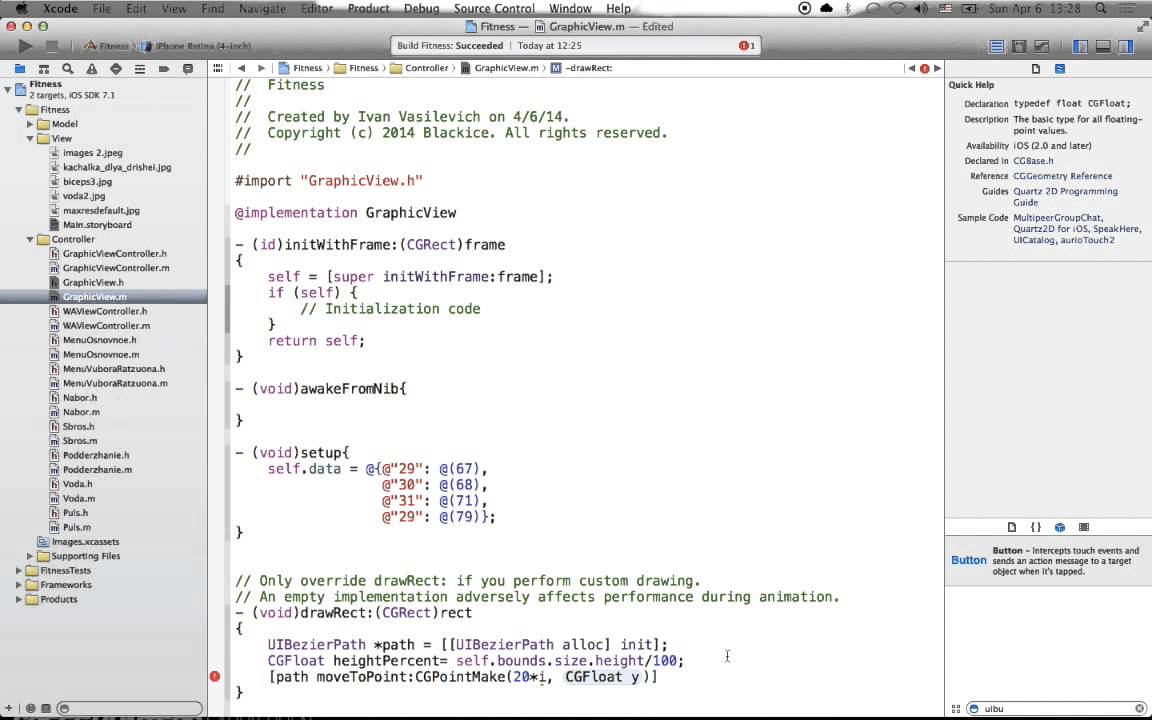Open Spotlight search in menu bar
The height and width of the screenshot is (720, 1152).
click(x=1101, y=8)
